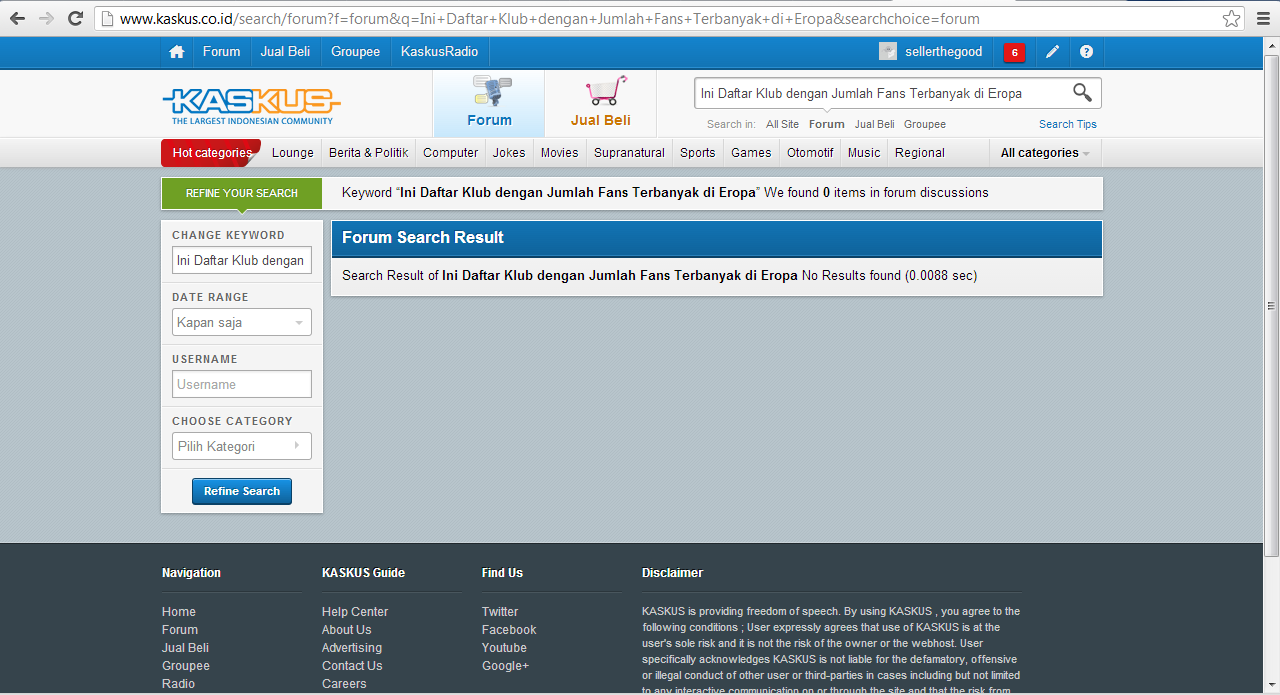Set search scope to Jual Beli
1280x695 pixels.
(x=874, y=124)
